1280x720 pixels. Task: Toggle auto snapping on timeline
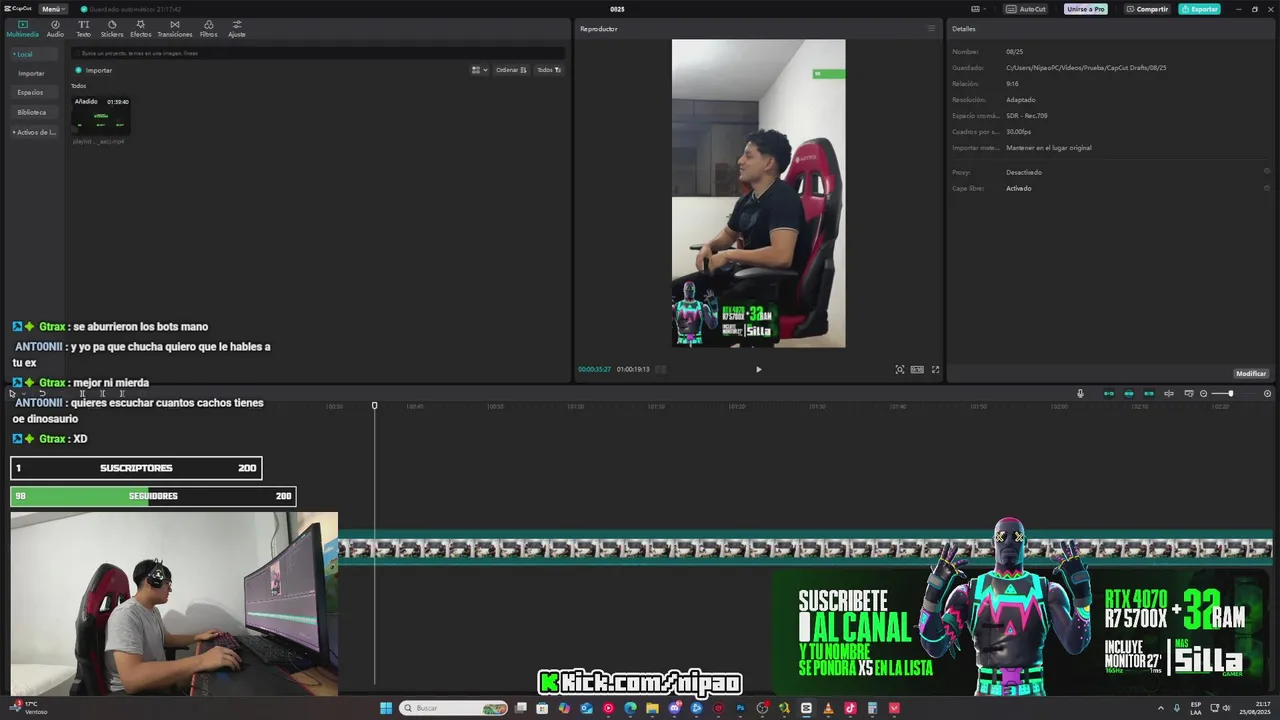(1129, 393)
